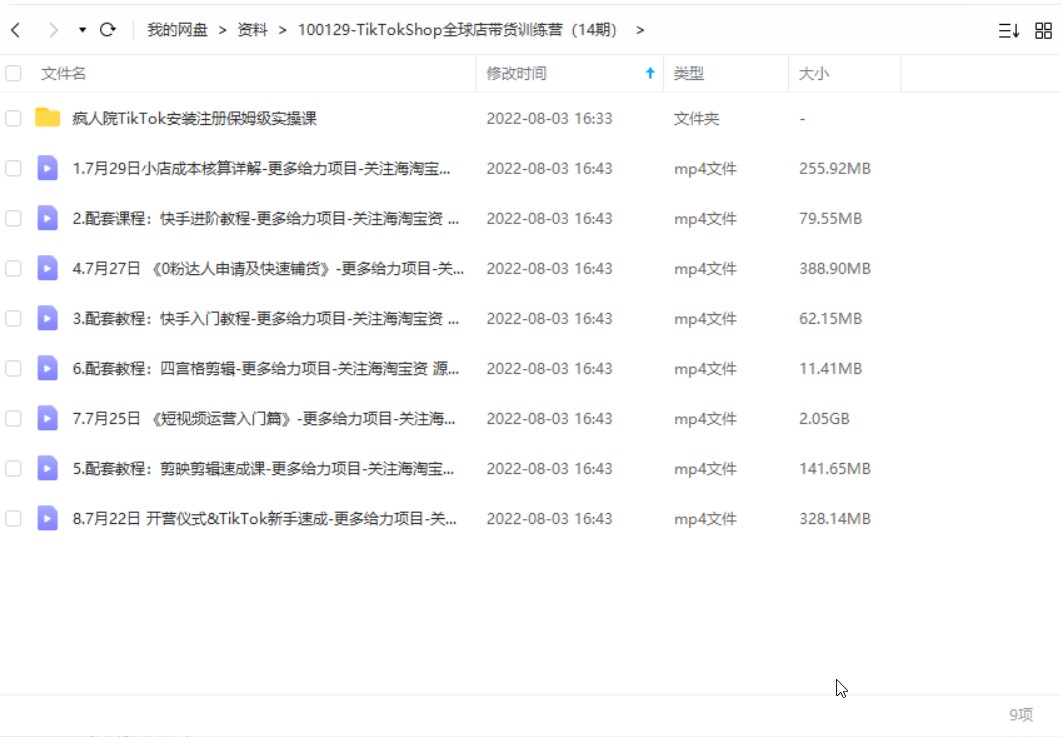
Task: Click video icon of 1.7月29日小店成本核算详解
Action: [47, 168]
